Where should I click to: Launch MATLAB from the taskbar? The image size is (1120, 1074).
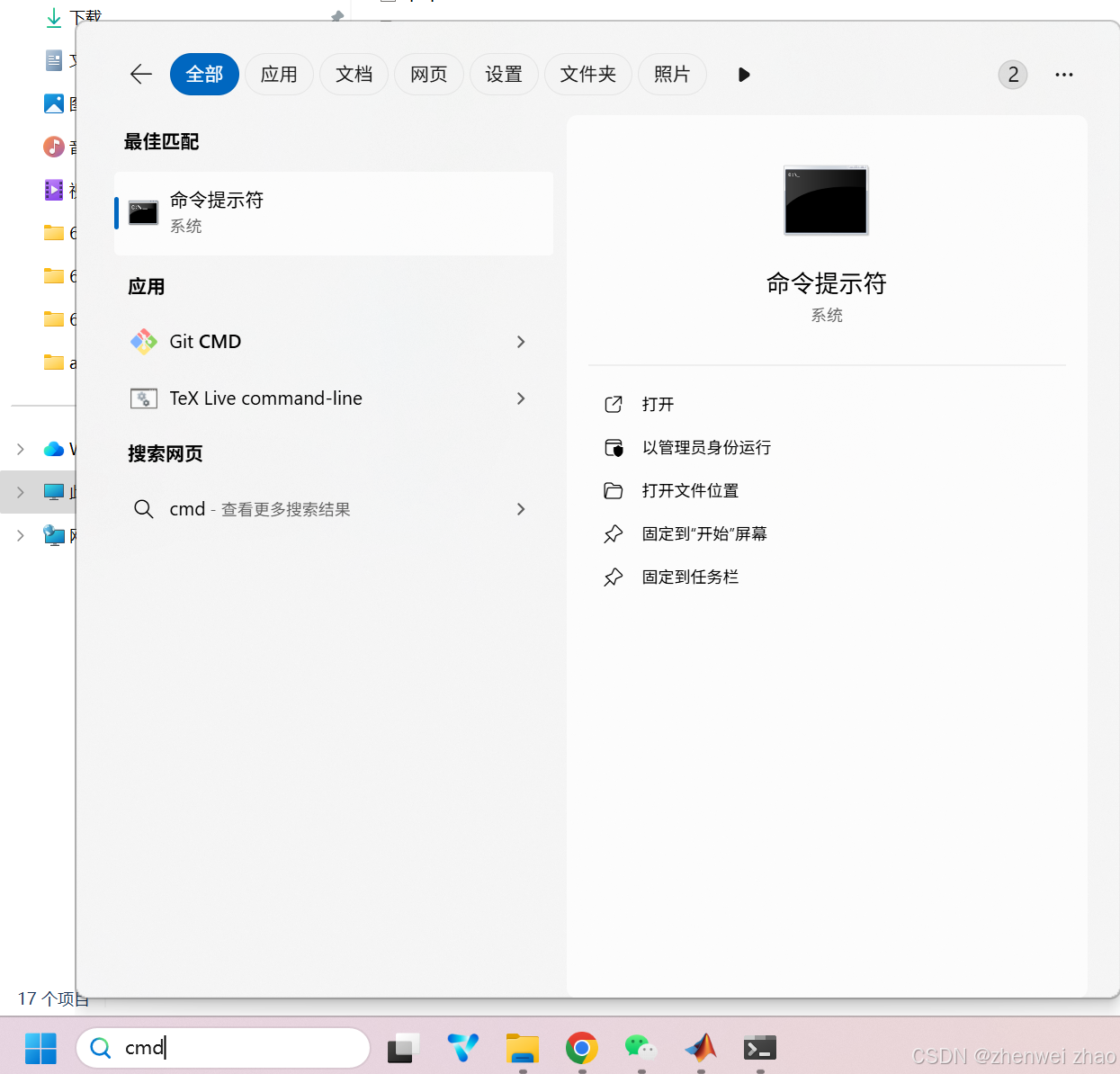(701, 1048)
